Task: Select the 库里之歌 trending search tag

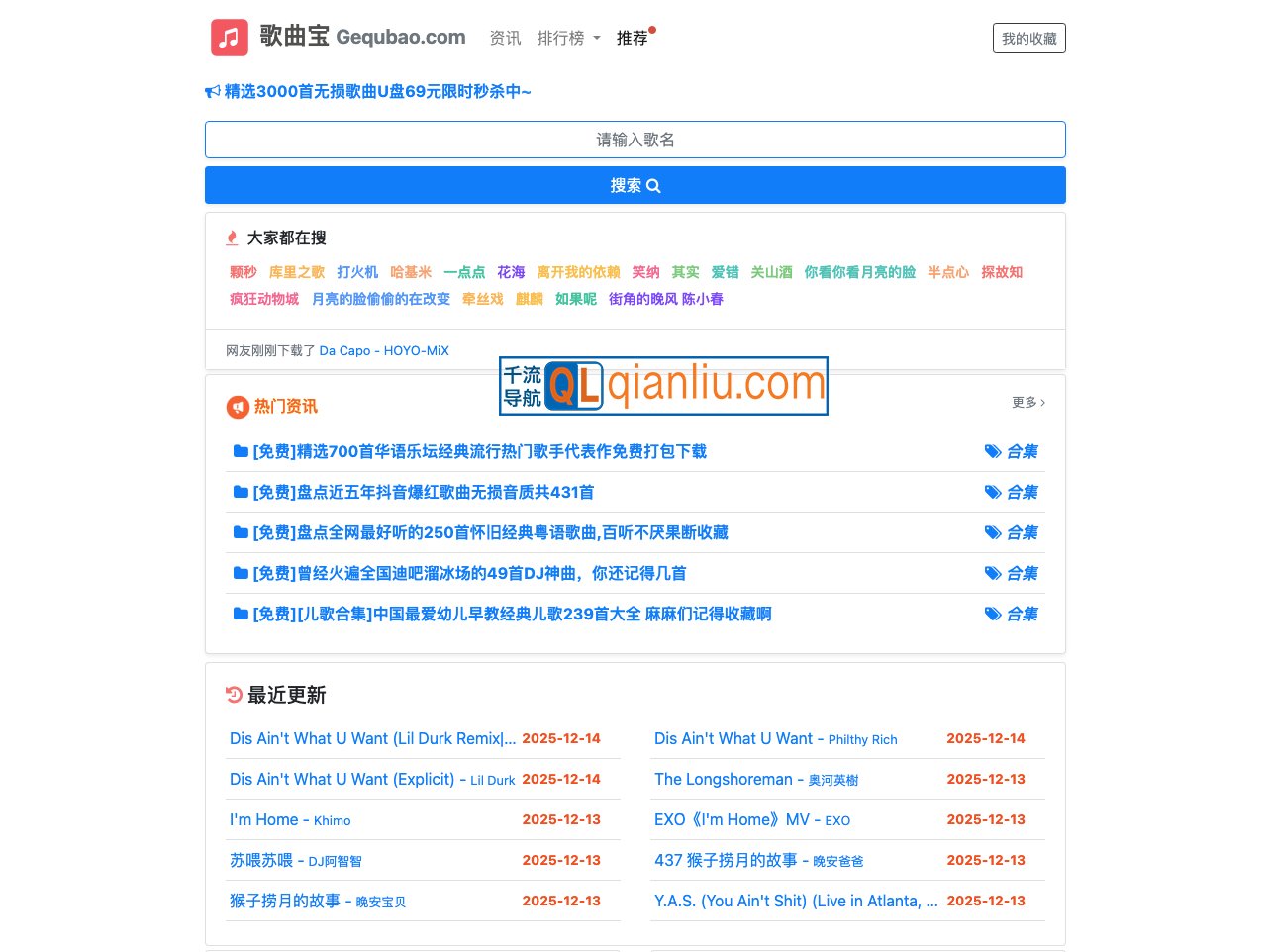Action: 296,272
